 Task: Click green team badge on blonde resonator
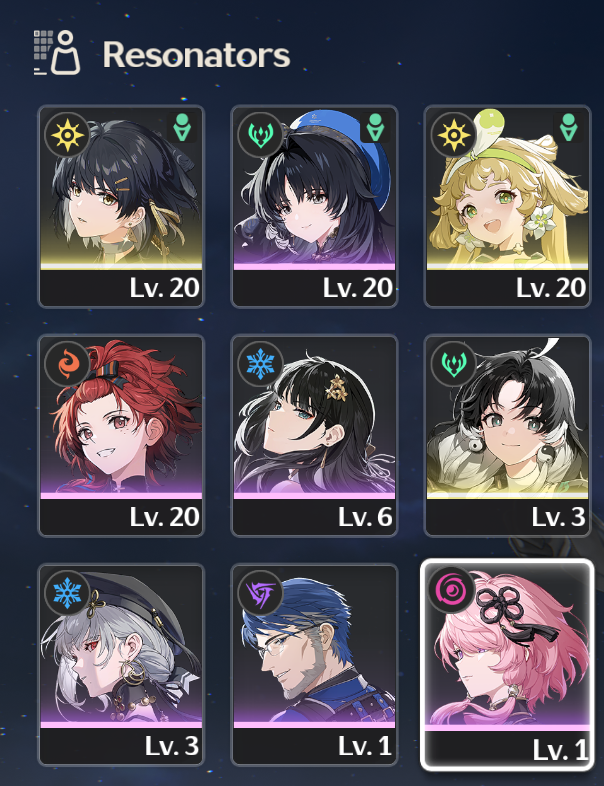pos(568,127)
